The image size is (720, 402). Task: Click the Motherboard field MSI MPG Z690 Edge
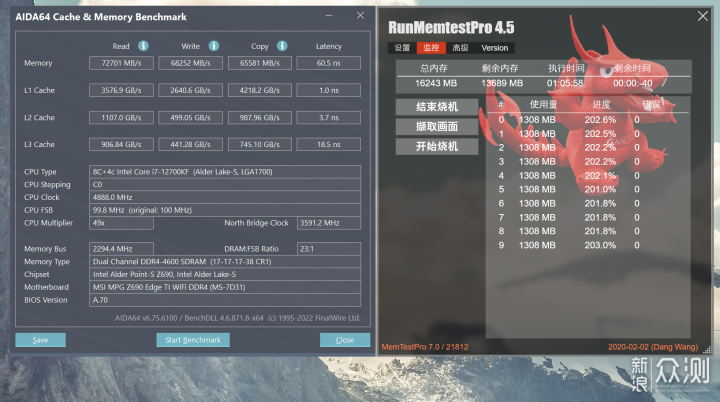pyautogui.click(x=225, y=288)
